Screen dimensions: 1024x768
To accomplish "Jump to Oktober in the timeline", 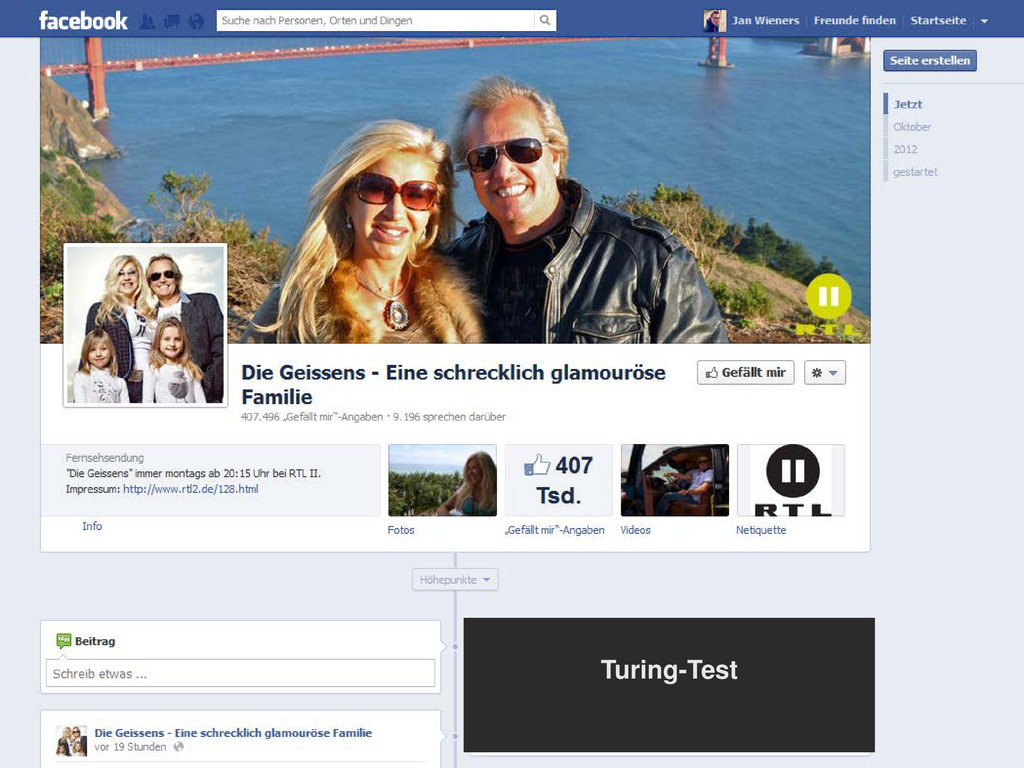I will click(x=912, y=127).
